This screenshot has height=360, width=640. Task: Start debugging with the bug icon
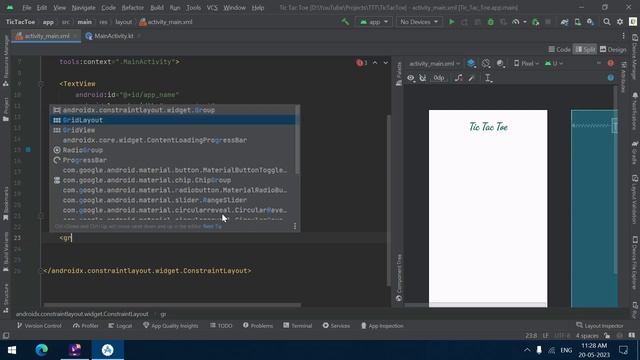click(491, 22)
